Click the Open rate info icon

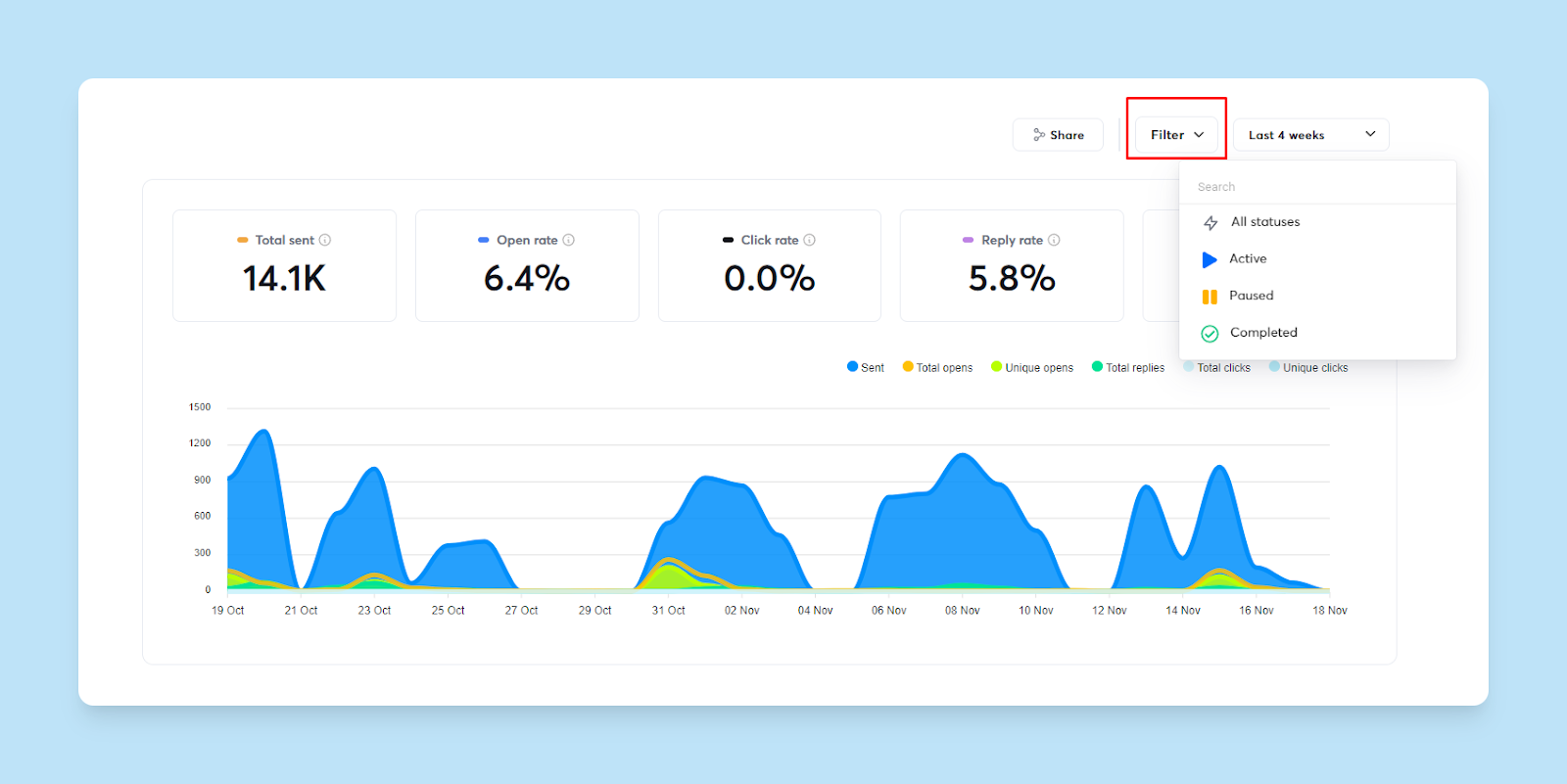[568, 240]
